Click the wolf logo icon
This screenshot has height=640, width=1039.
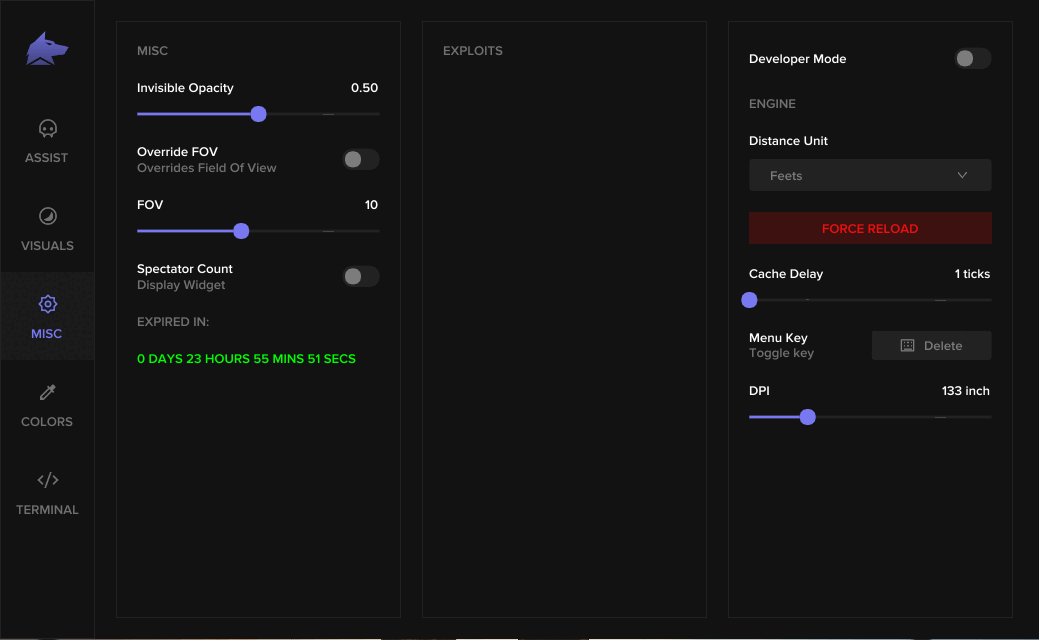click(47, 49)
